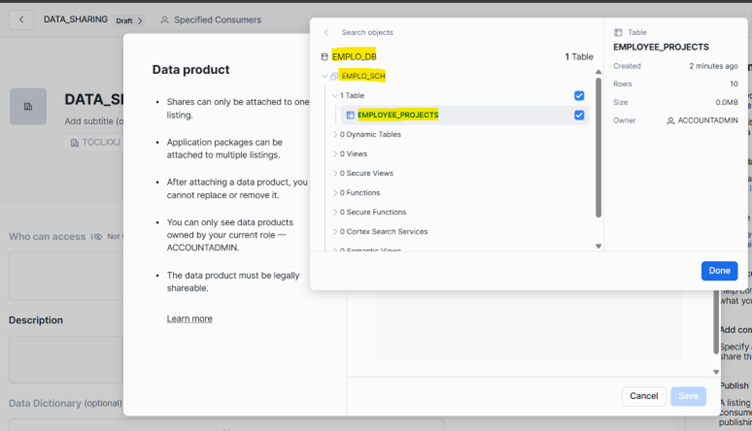The image size is (752, 431).
Task: Expand 0 Views group
Action: (335, 154)
